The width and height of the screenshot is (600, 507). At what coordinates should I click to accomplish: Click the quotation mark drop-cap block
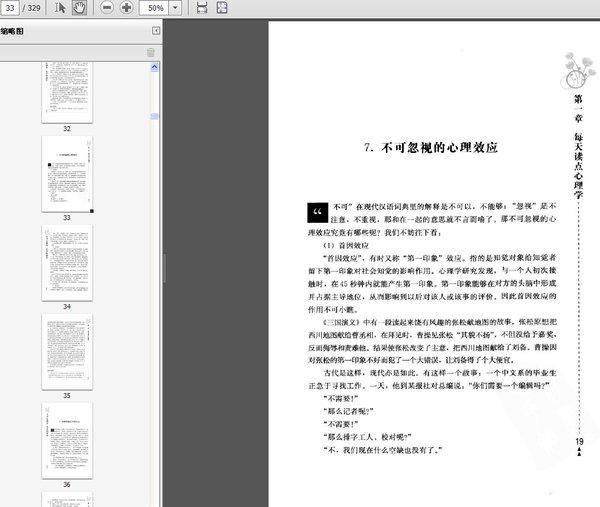click(x=318, y=213)
